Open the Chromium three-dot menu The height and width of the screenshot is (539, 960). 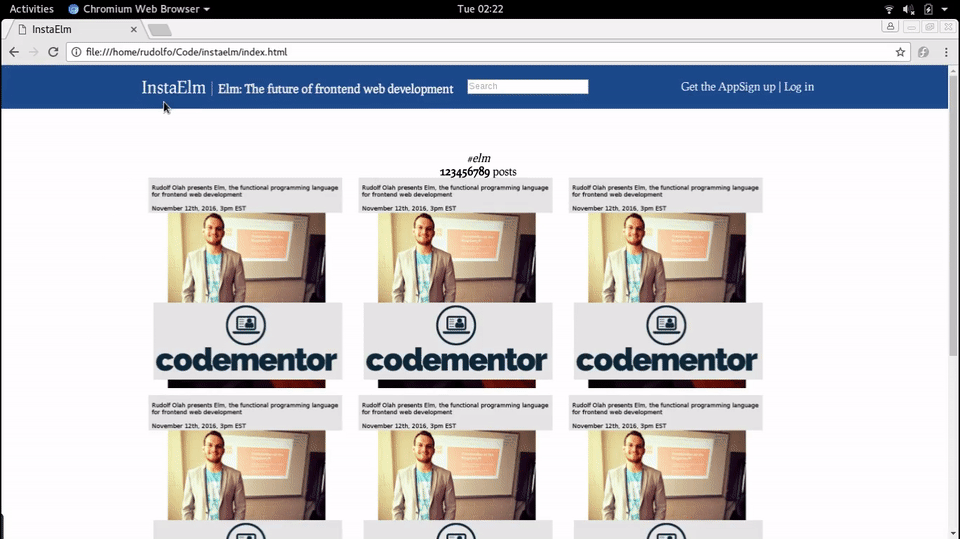pyautogui.click(x=946, y=52)
